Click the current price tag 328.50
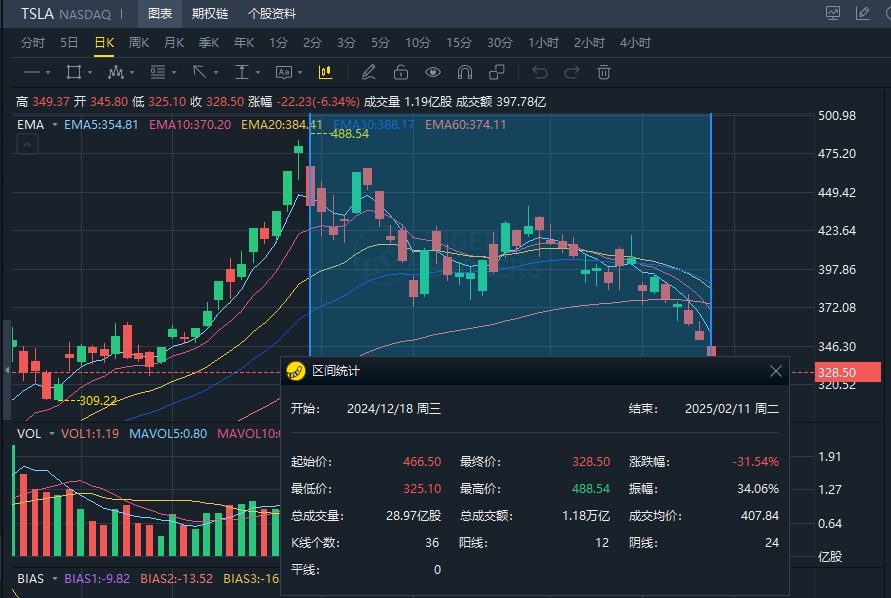891x598 pixels. (x=847, y=372)
